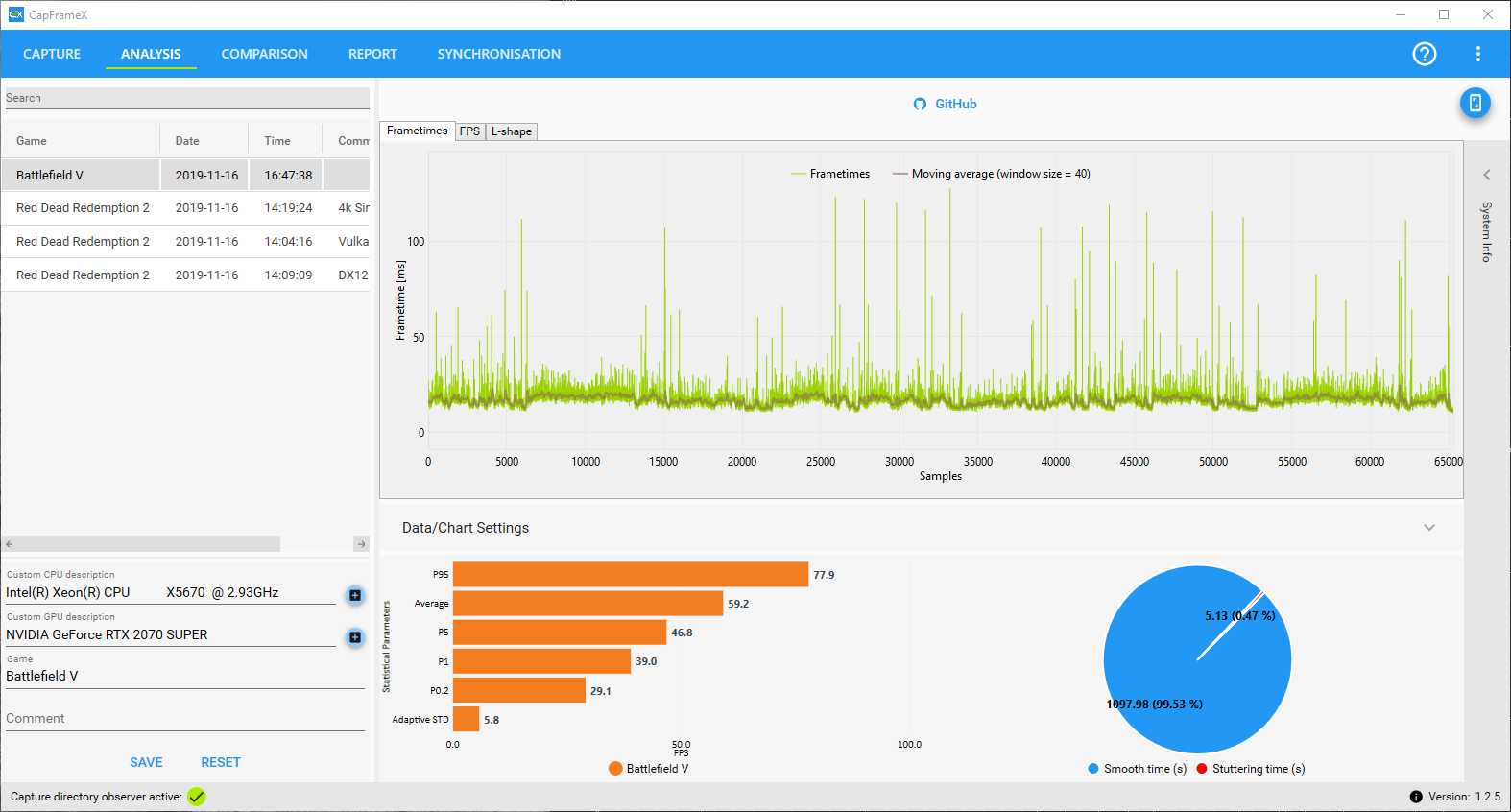Click the record list scroll-left arrow
This screenshot has height=812, width=1511.
(x=10, y=544)
